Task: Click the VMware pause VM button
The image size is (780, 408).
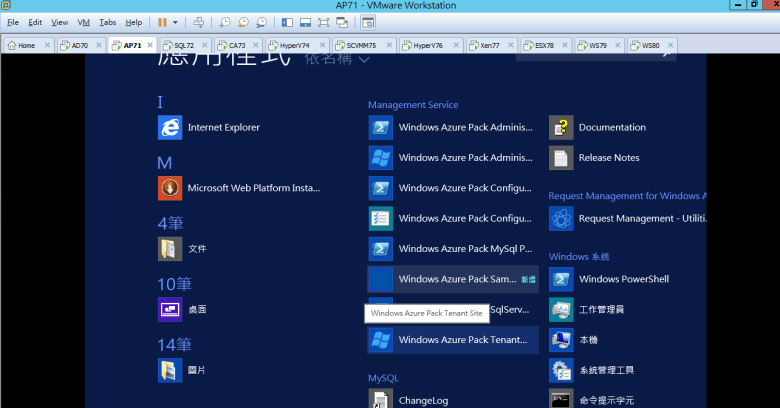Action: pyautogui.click(x=163, y=22)
